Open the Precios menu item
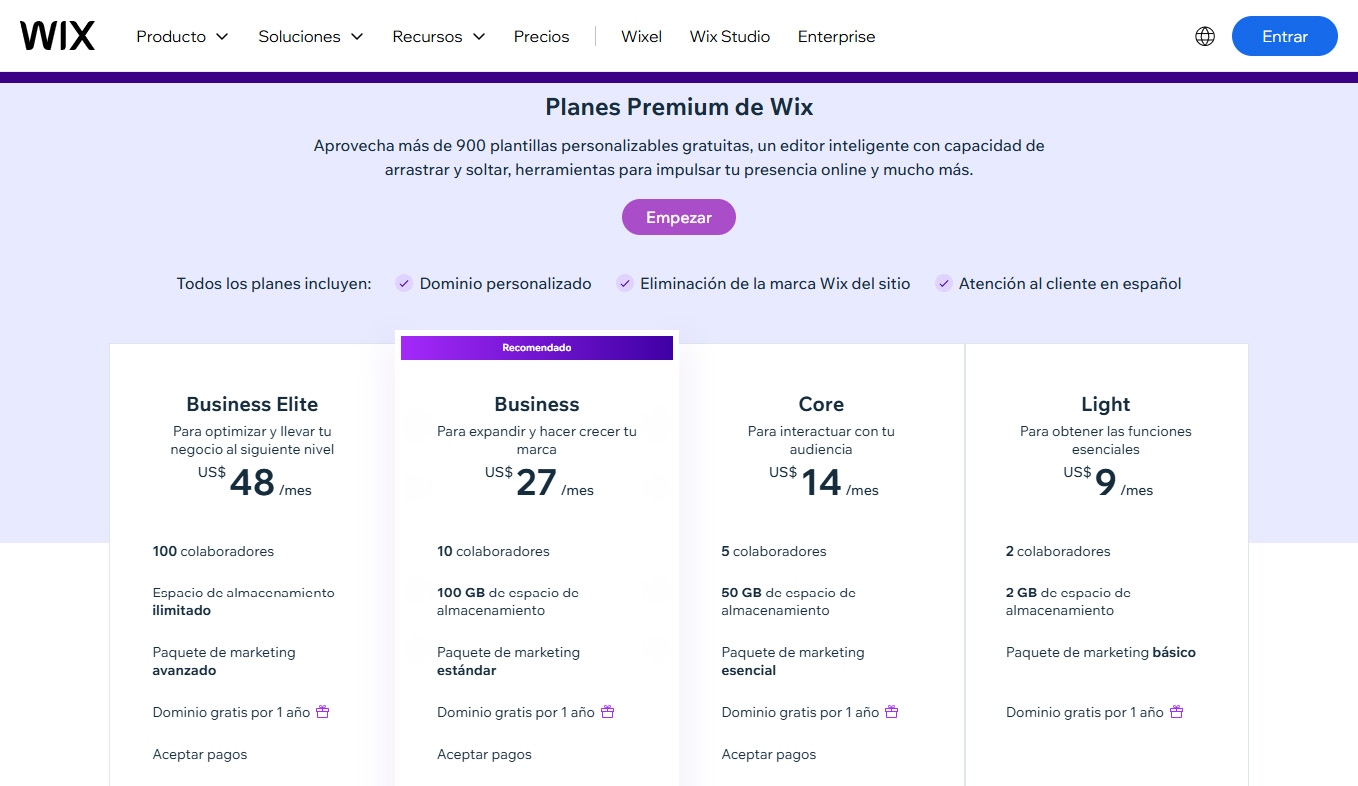 tap(542, 36)
